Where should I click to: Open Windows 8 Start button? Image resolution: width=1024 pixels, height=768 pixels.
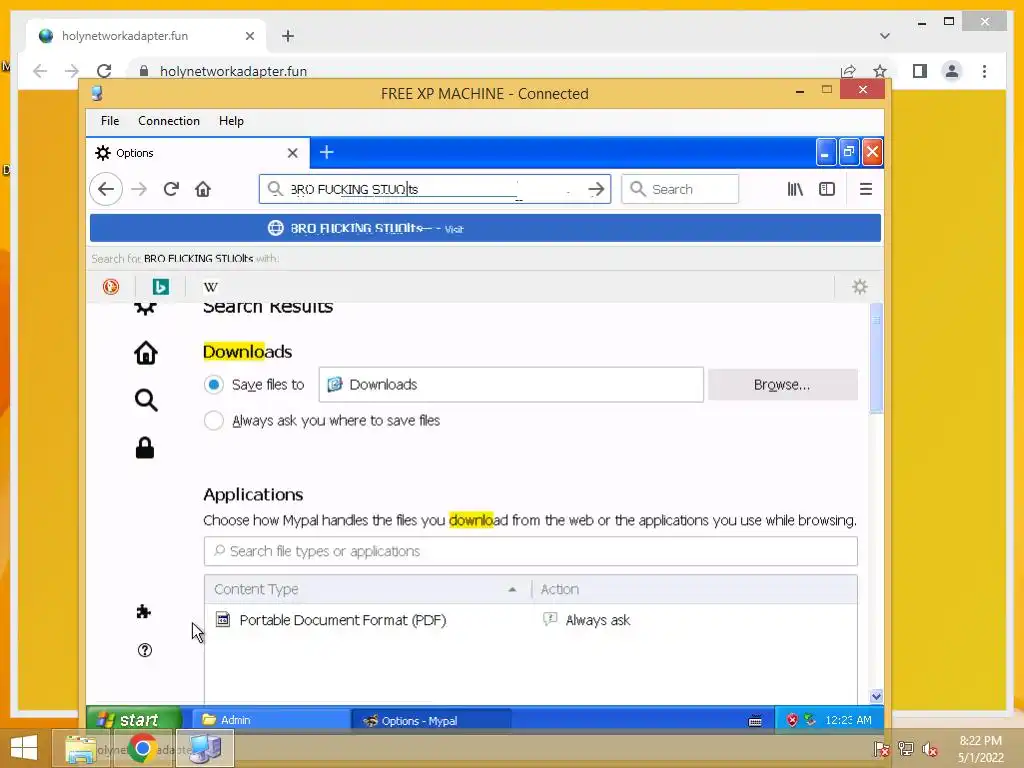click(x=24, y=748)
